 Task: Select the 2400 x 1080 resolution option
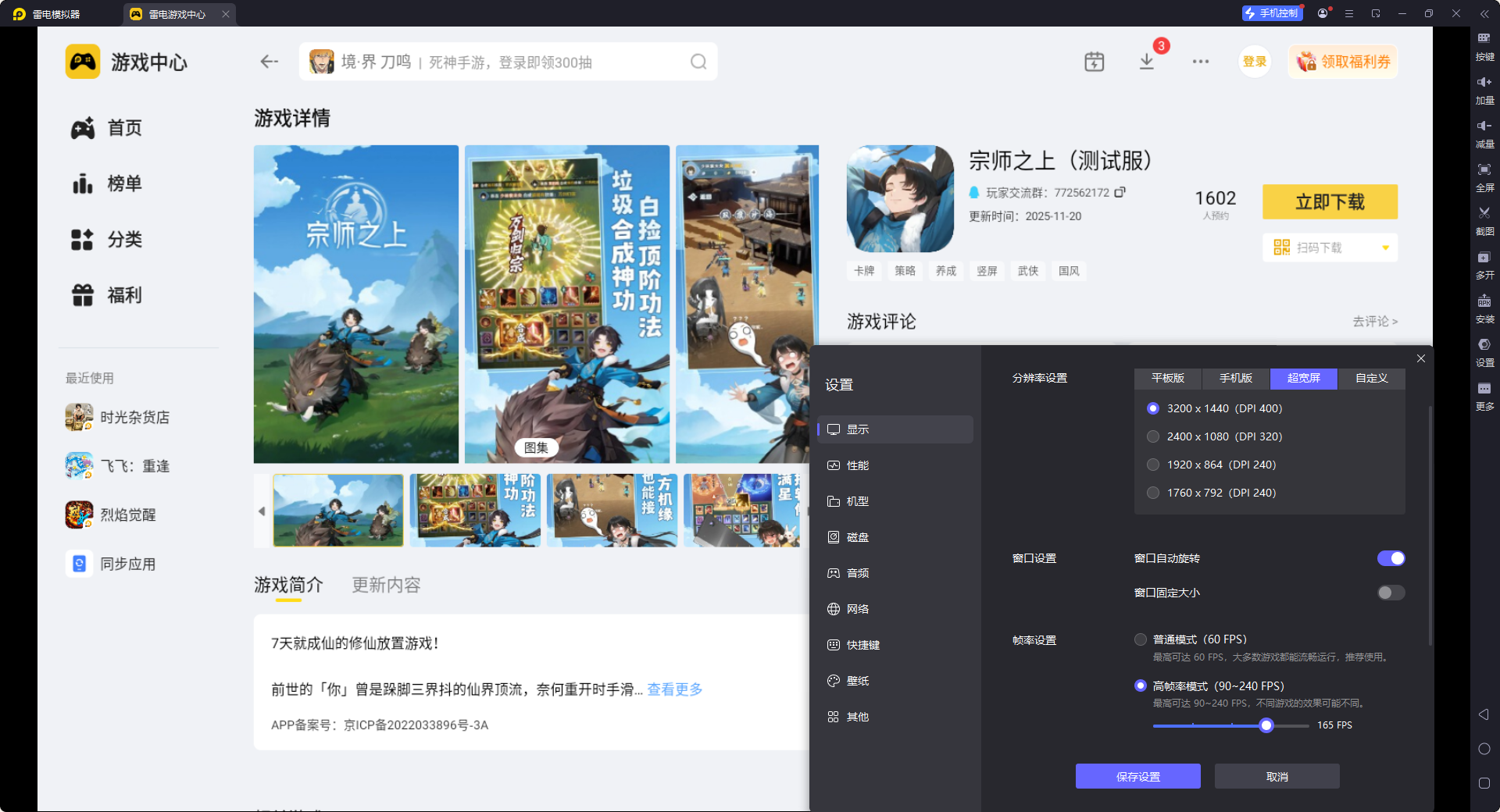point(1153,436)
